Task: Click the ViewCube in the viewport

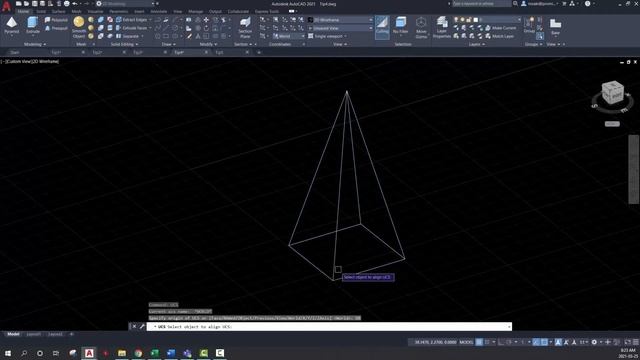Action: click(x=612, y=93)
